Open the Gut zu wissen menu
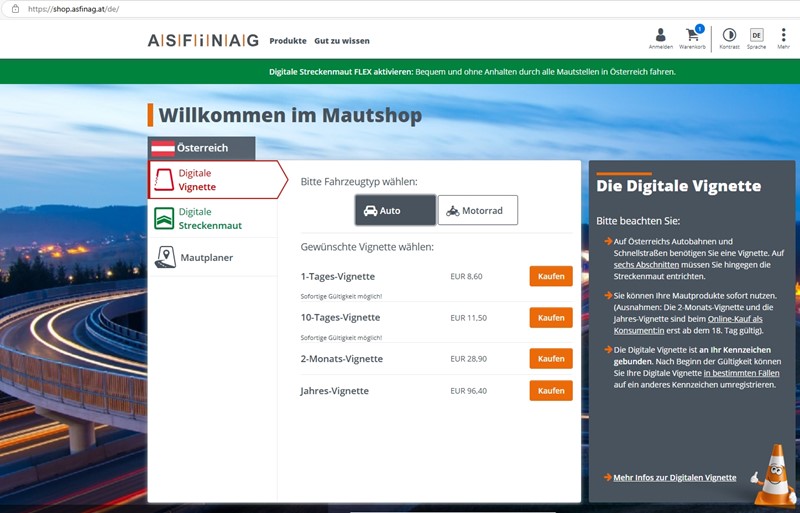The width and height of the screenshot is (800, 513). [x=341, y=41]
